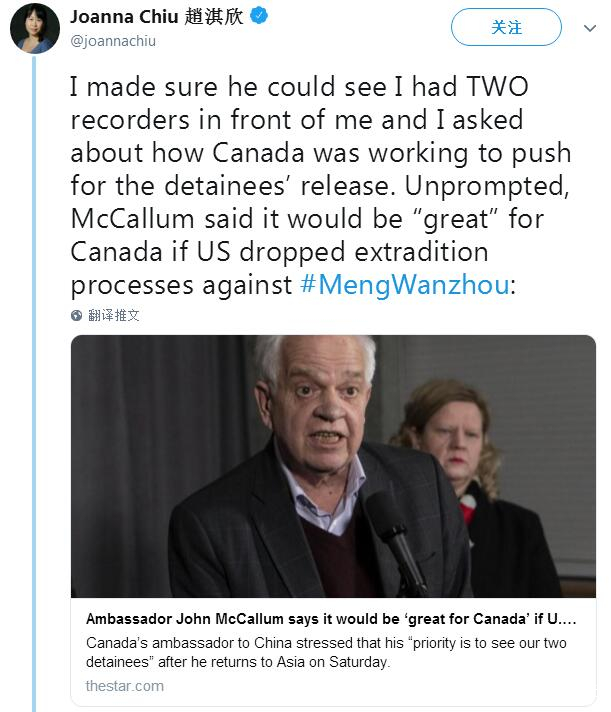Screen dimensions: 611x712
Task: Open the tweet options chevron
Action: 589,29
